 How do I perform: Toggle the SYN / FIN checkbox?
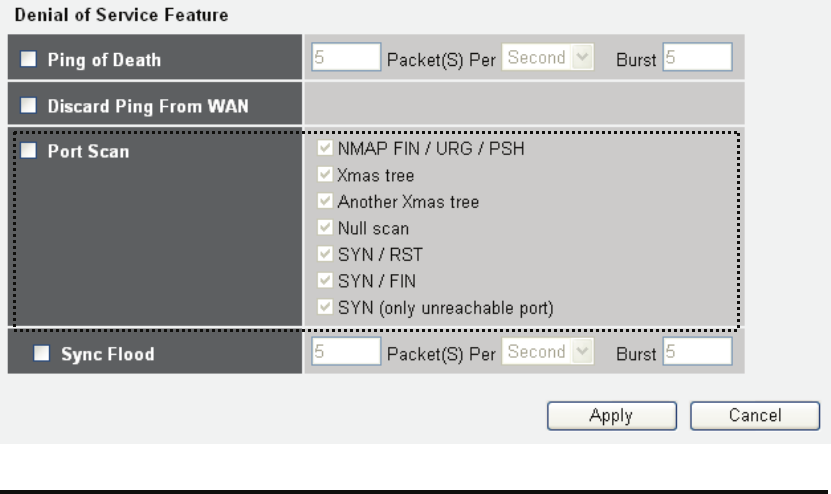pyautogui.click(x=321, y=280)
